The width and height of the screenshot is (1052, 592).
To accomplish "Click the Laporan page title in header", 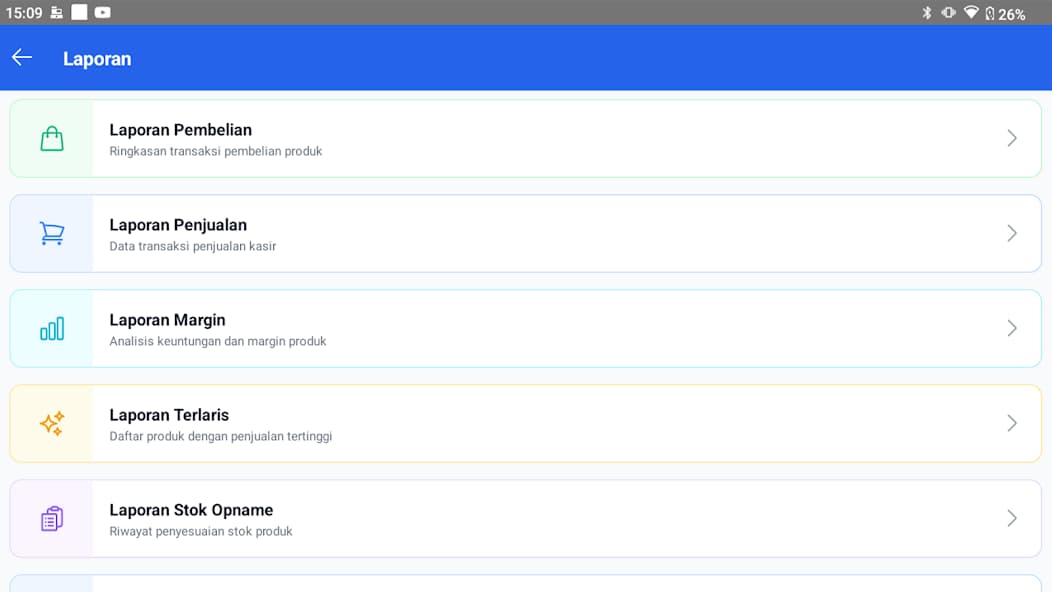I will coord(97,59).
